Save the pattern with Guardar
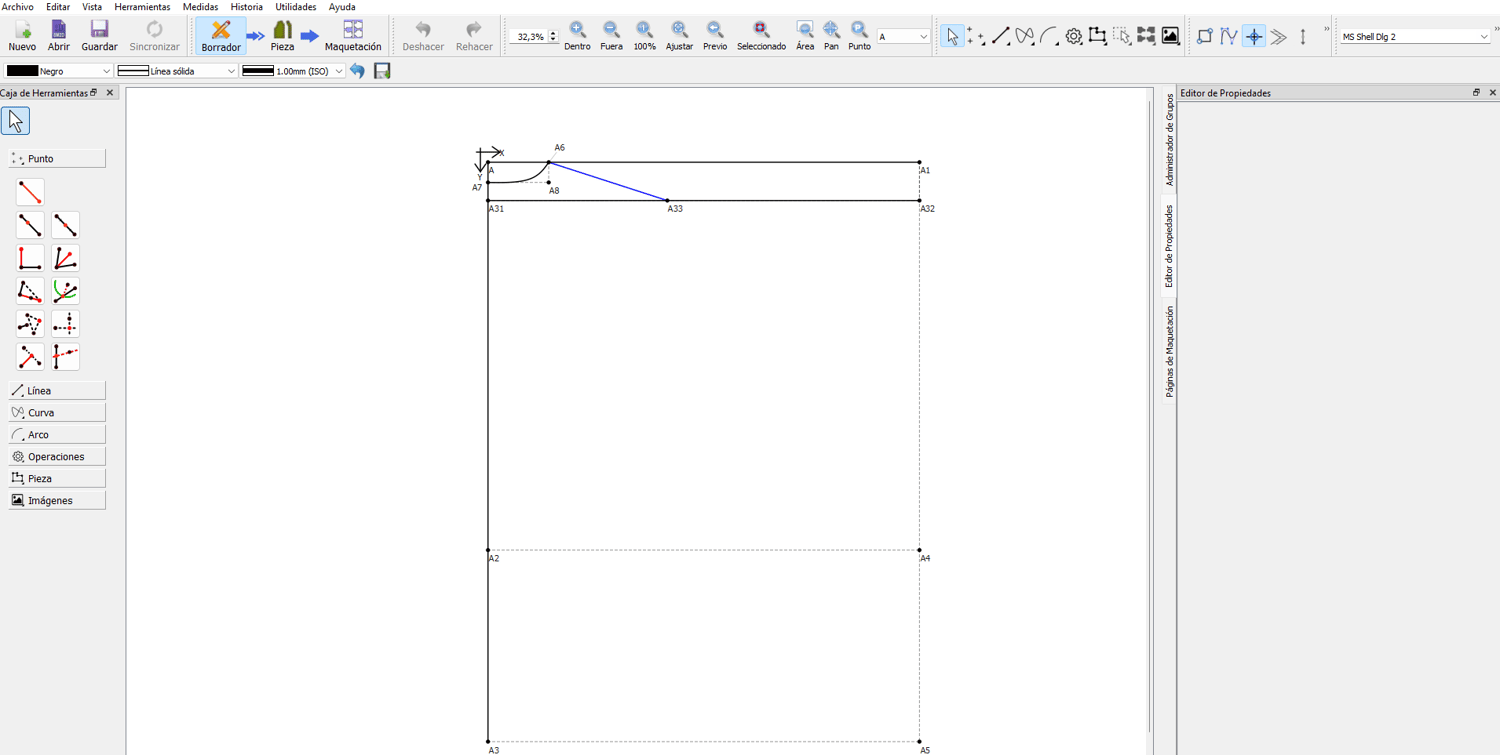This screenshot has height=755, width=1500. point(99,36)
